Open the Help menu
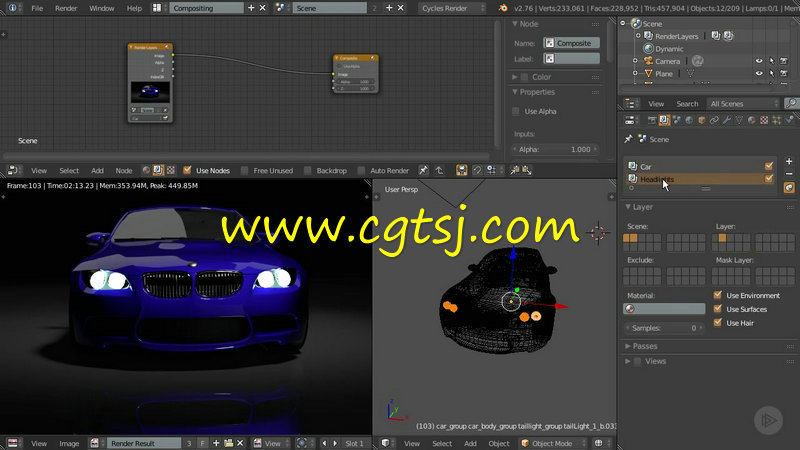The height and width of the screenshot is (450, 800). (134, 8)
